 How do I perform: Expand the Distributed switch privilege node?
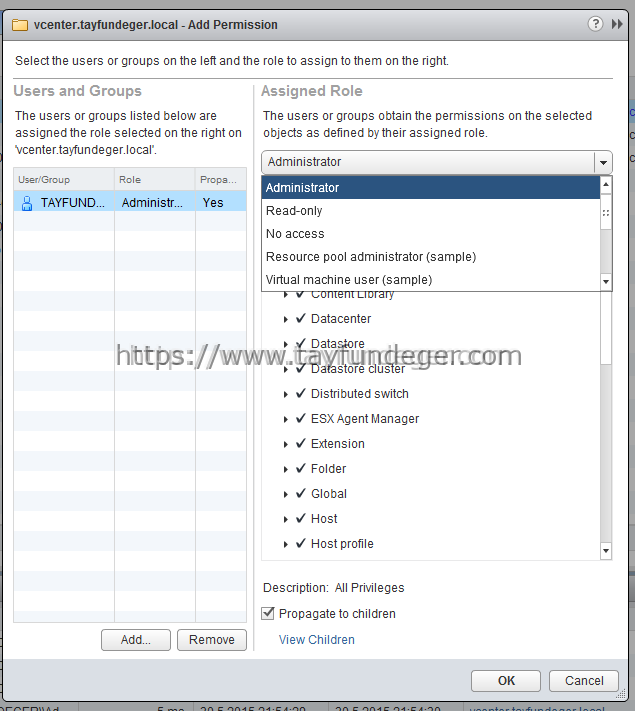[285, 394]
